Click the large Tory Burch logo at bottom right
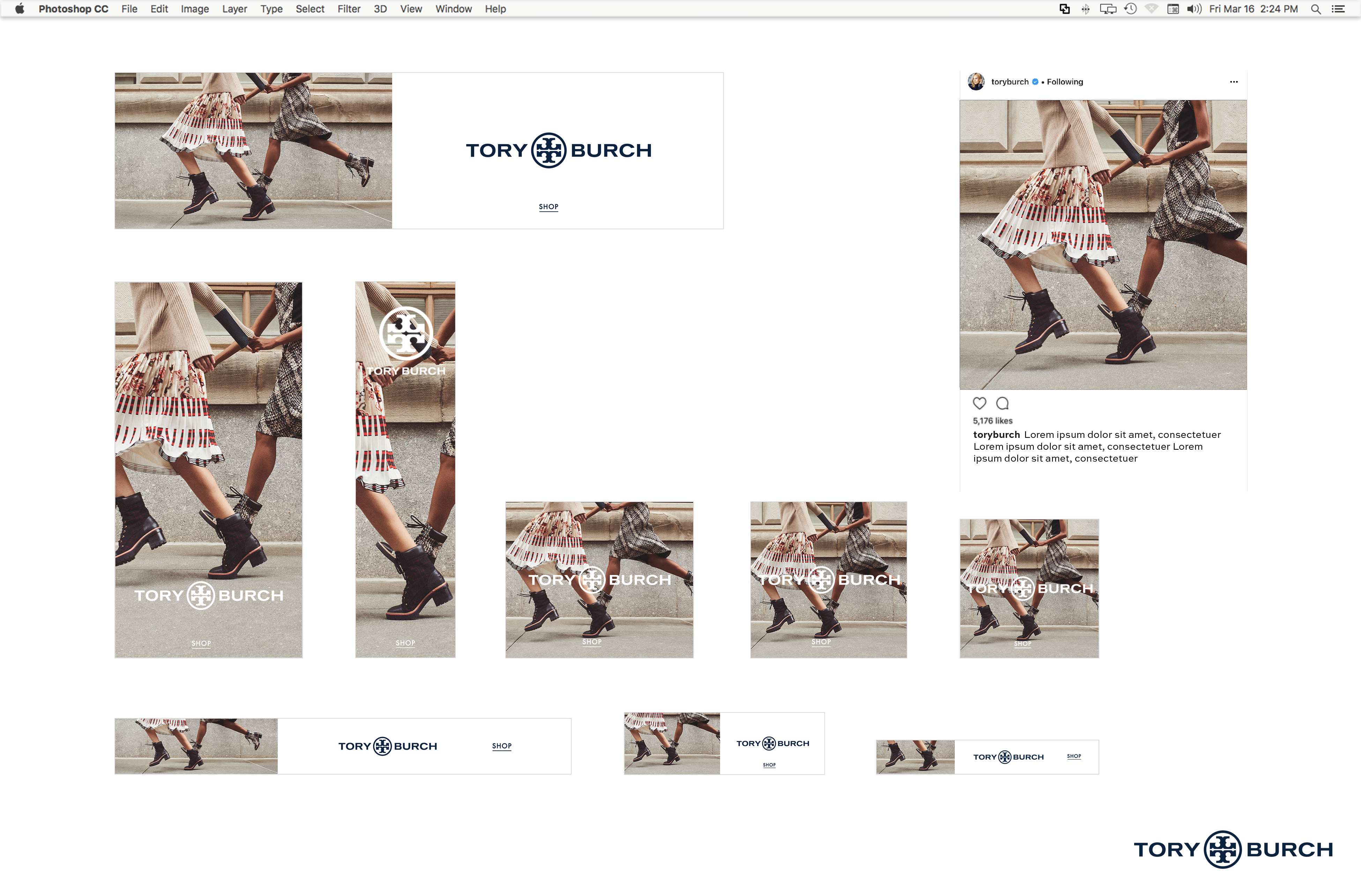 (x=1234, y=850)
